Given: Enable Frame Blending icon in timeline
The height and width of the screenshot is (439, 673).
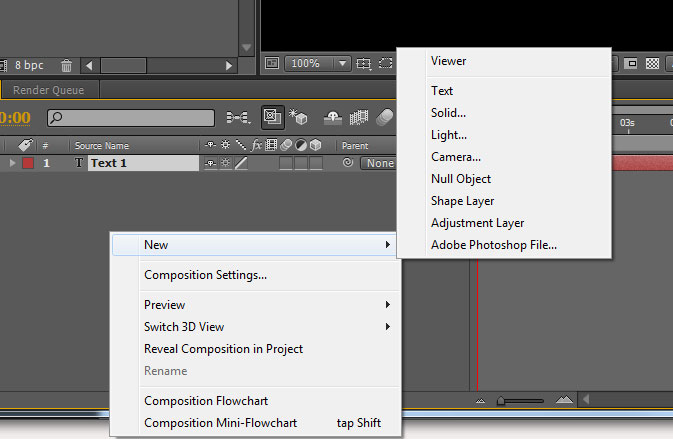Looking at the screenshot, I should (359, 117).
